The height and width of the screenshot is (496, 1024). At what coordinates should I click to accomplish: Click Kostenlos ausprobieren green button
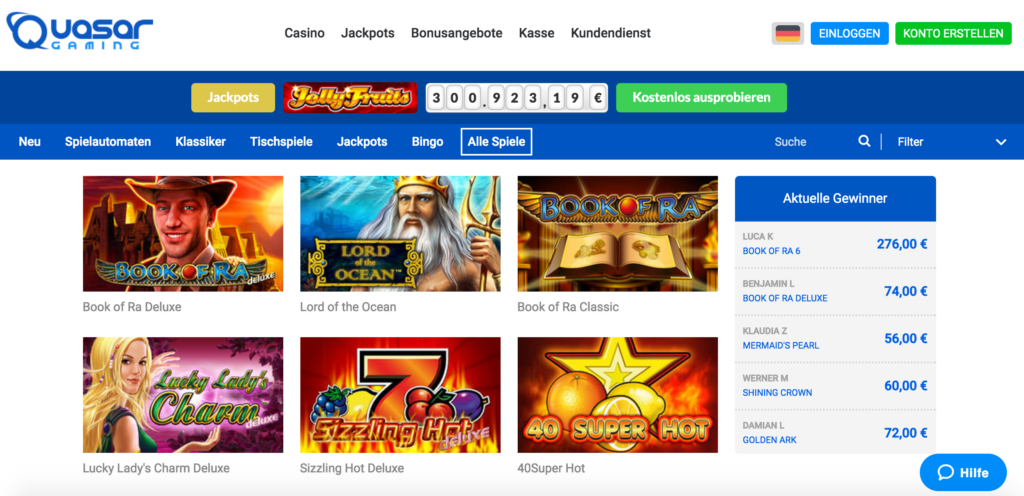(701, 98)
